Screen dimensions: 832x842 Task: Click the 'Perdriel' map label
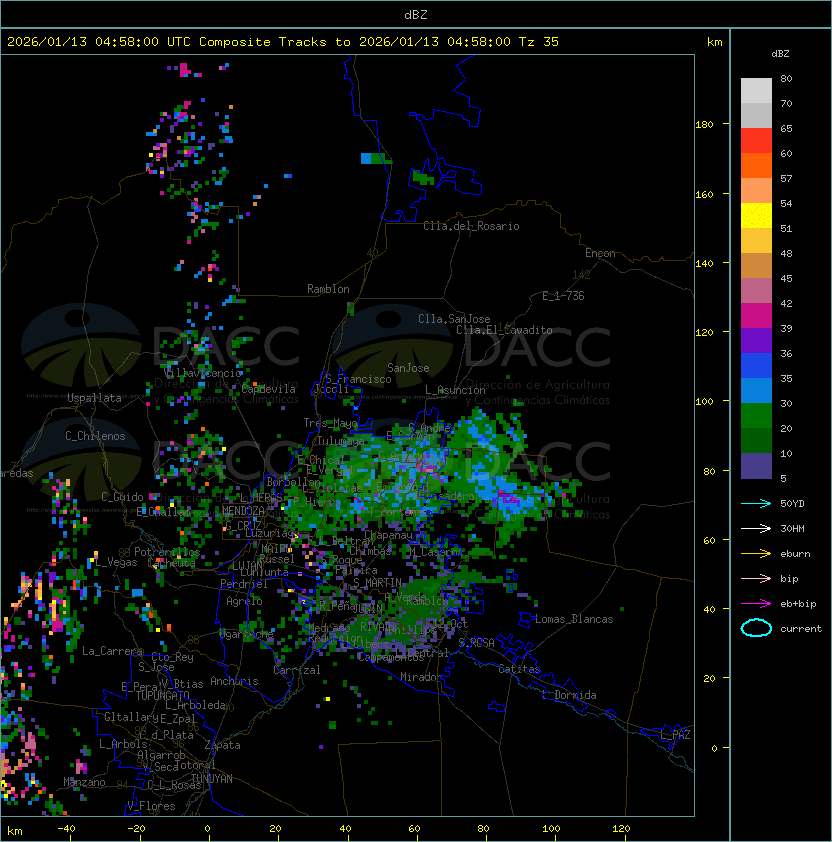pos(244,584)
